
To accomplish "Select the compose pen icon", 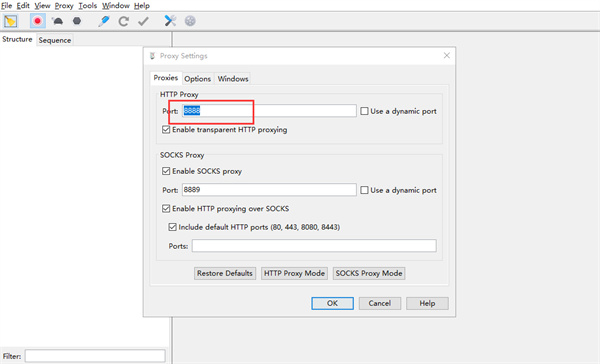I will pyautogui.click(x=103, y=21).
